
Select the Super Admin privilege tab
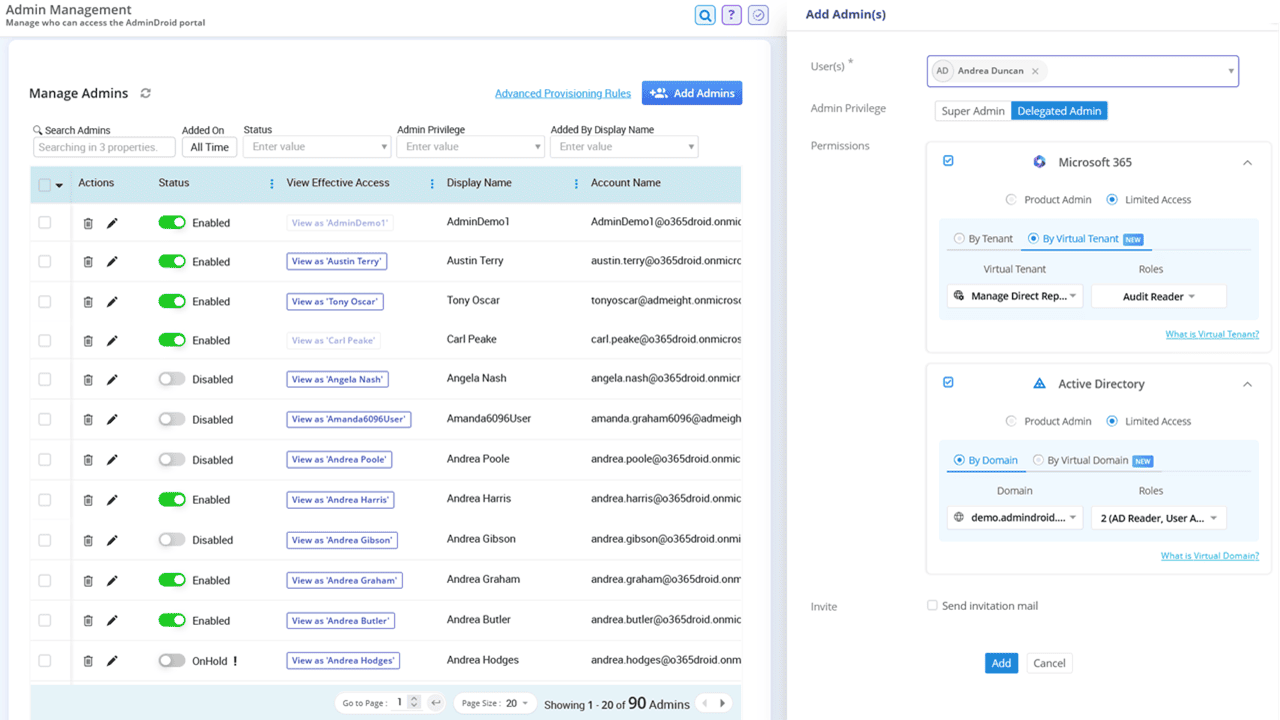pyautogui.click(x=972, y=111)
